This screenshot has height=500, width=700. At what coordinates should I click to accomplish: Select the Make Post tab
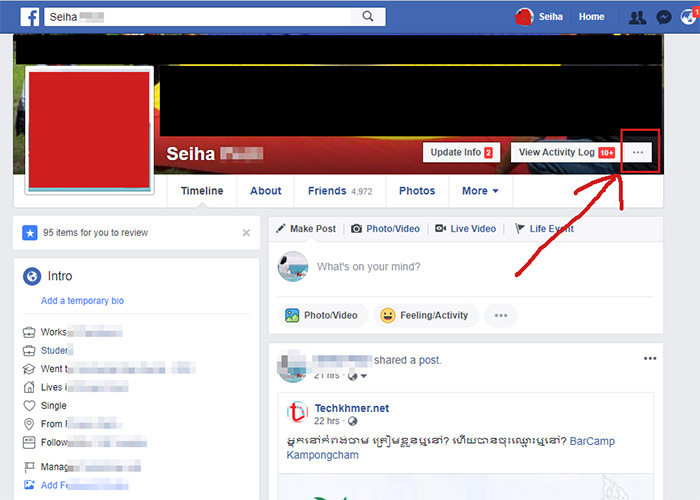coord(306,229)
